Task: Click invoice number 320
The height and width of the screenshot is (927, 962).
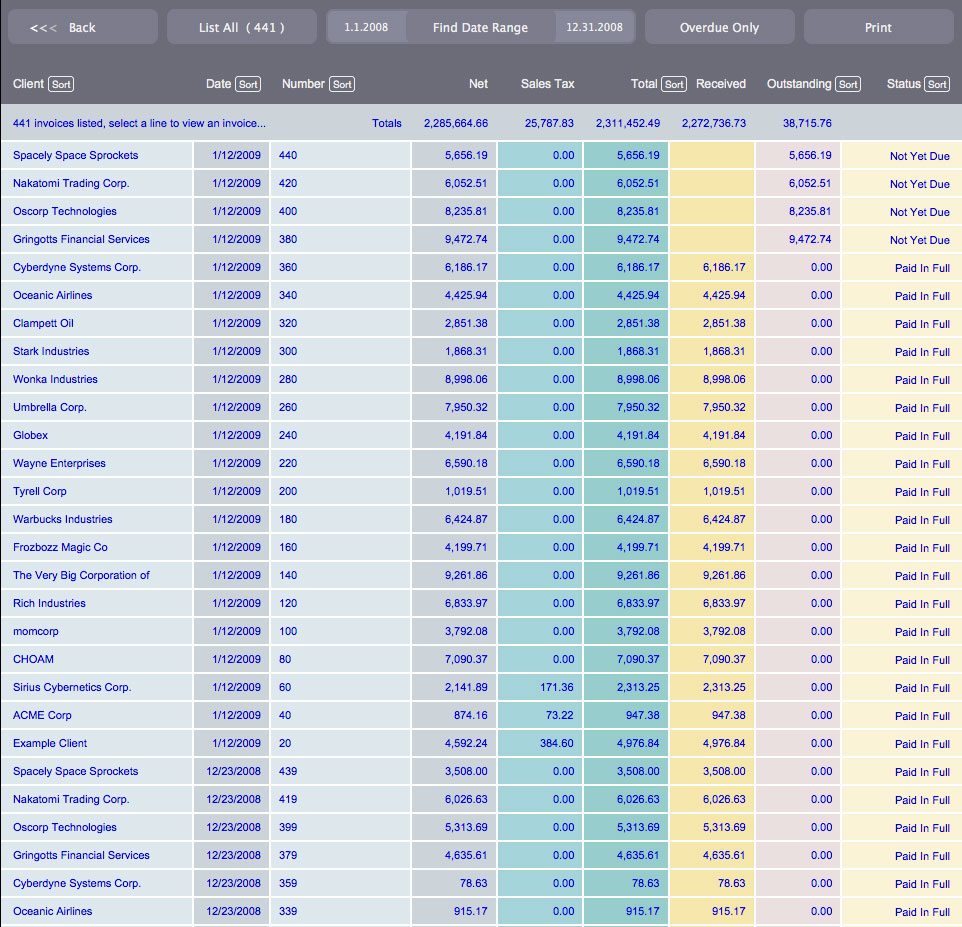Action: [x=288, y=323]
